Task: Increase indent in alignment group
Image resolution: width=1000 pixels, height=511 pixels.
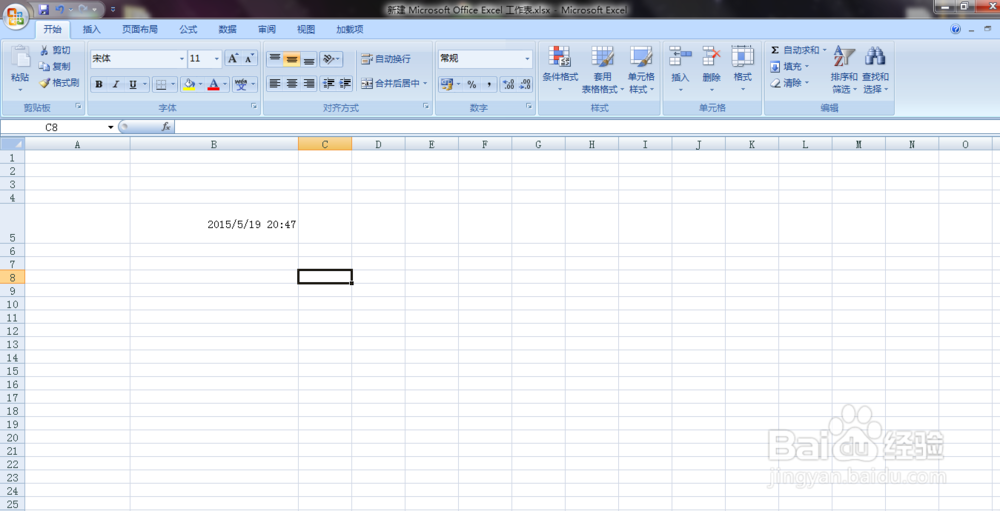Action: tap(345, 84)
